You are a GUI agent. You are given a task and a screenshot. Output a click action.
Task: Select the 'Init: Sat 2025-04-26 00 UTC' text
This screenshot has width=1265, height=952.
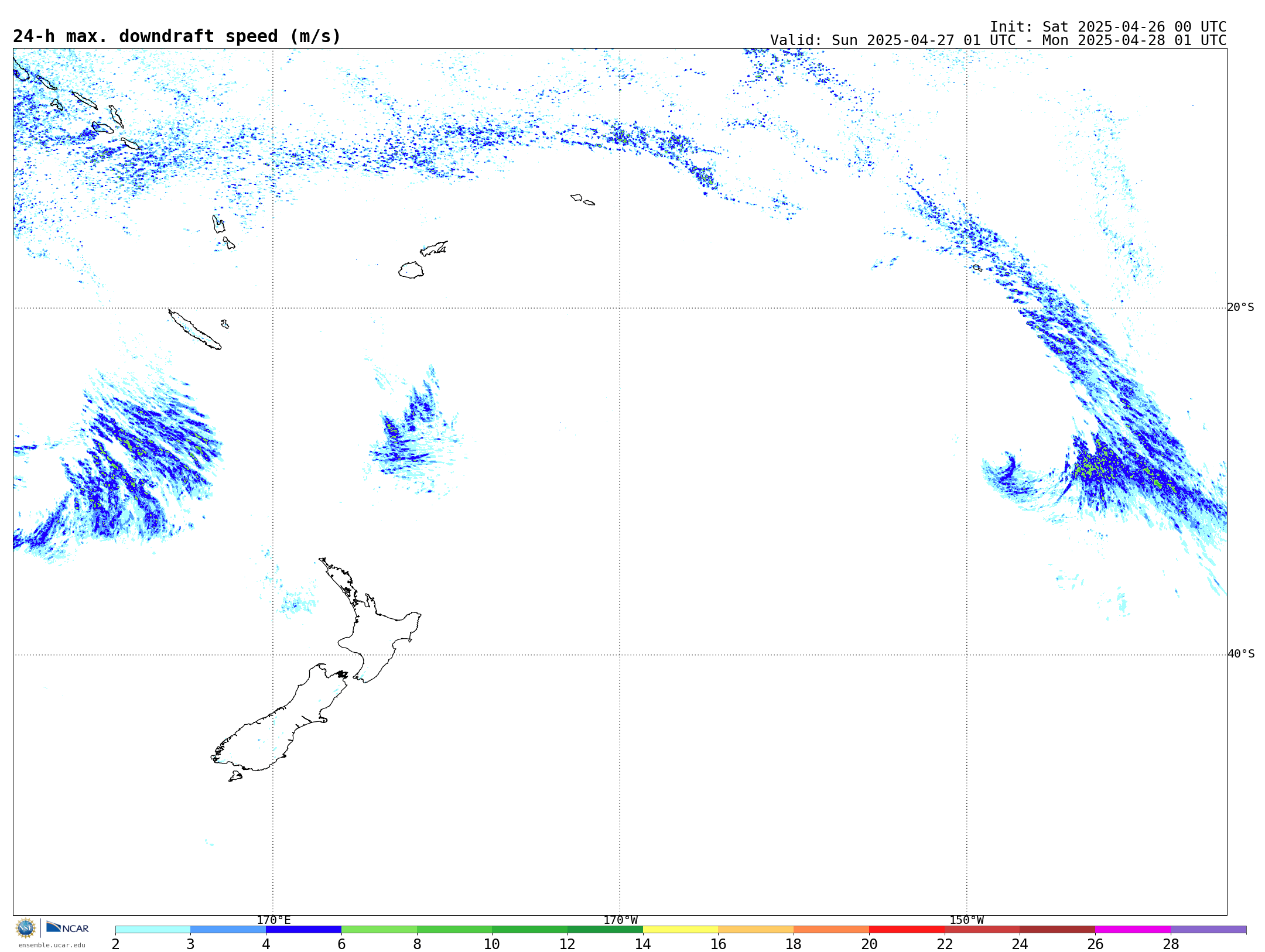click(1108, 27)
